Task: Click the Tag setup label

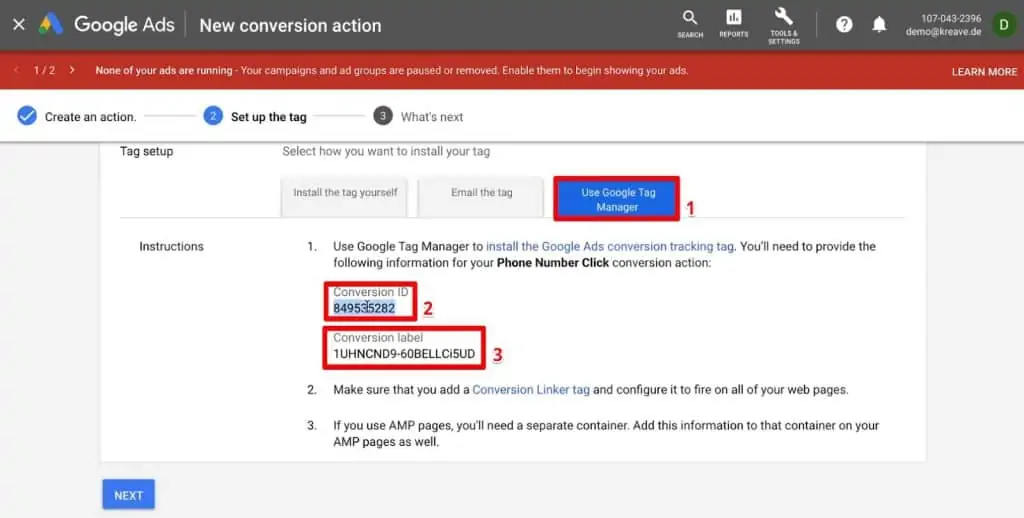Action: tap(146, 151)
